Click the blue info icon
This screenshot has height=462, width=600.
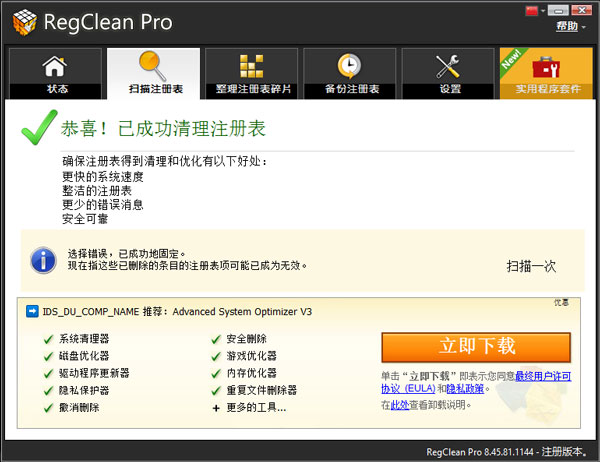43,260
